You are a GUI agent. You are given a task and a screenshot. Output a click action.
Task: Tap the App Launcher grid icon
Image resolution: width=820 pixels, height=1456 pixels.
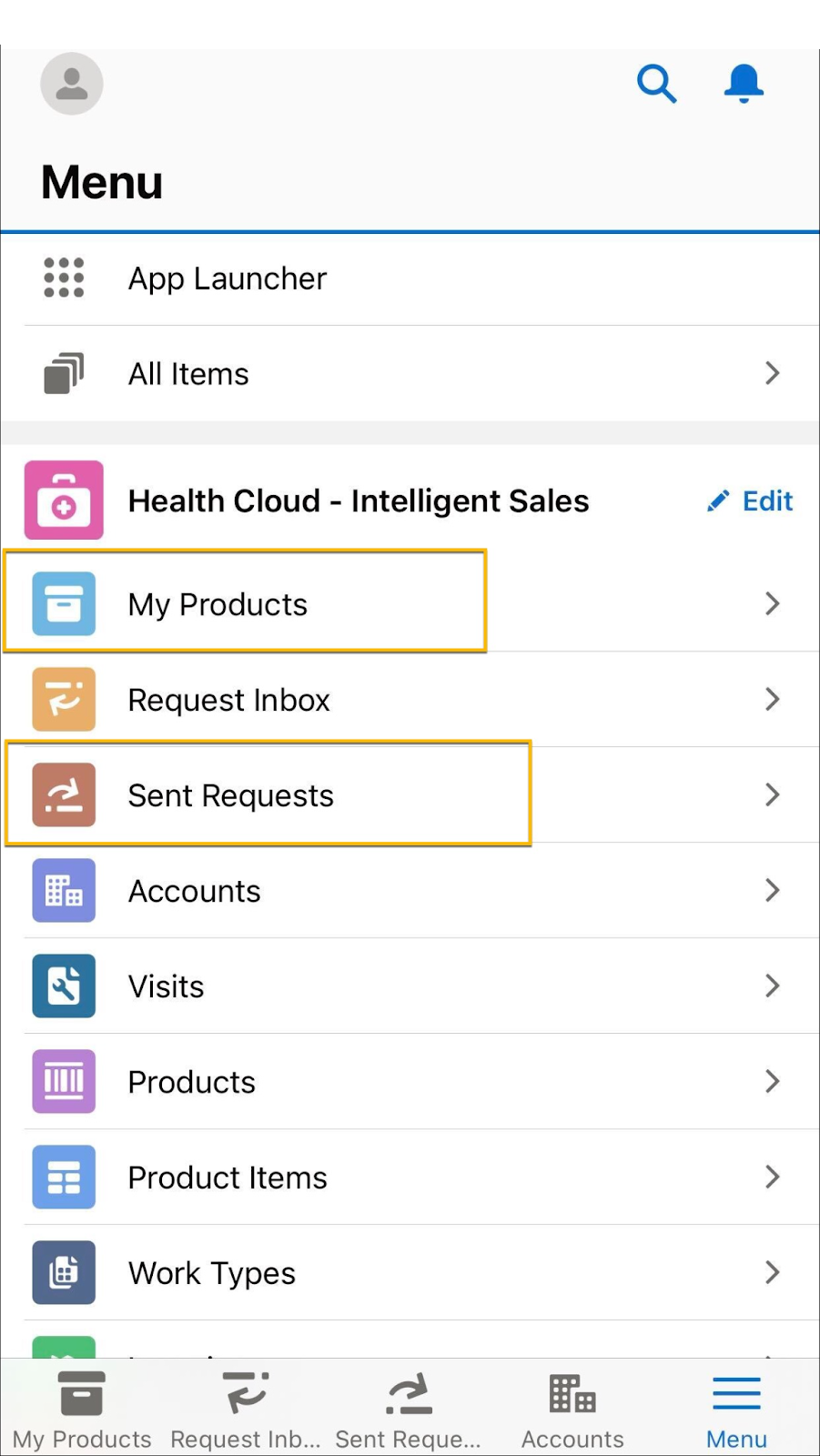point(64,278)
